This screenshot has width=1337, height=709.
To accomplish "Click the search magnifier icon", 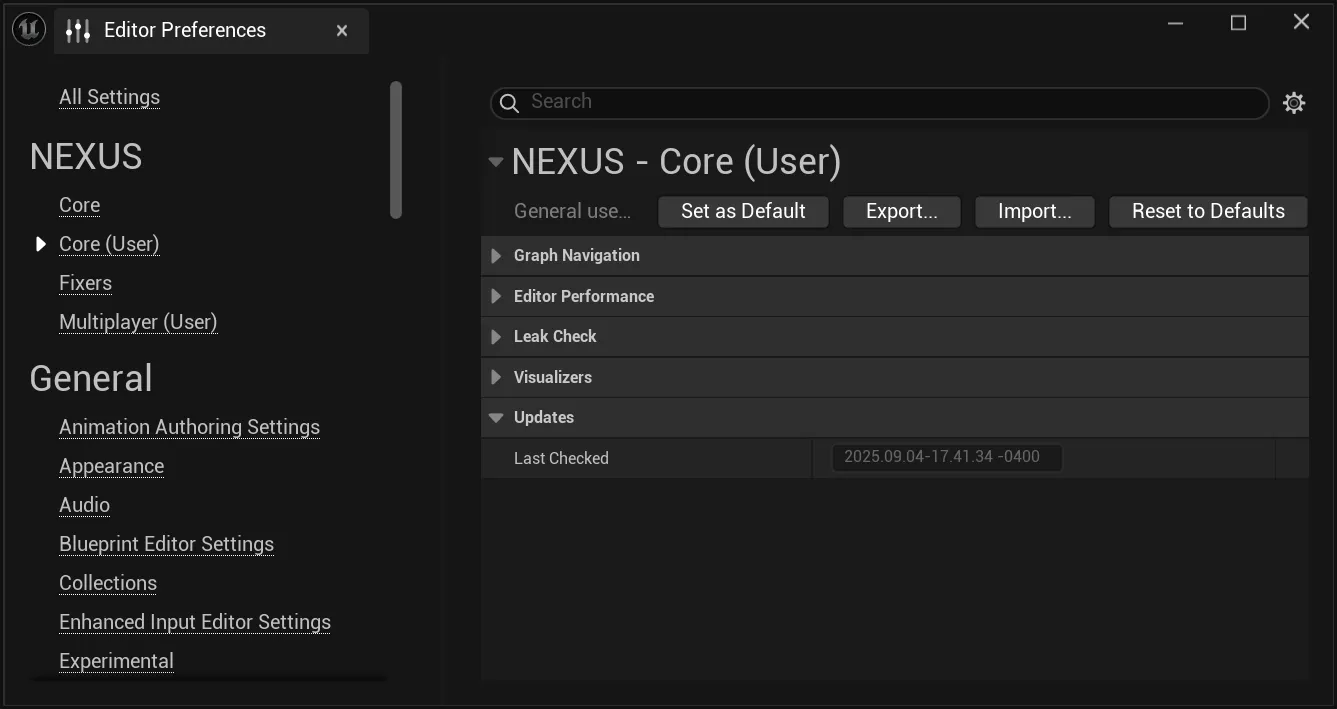I will point(509,103).
